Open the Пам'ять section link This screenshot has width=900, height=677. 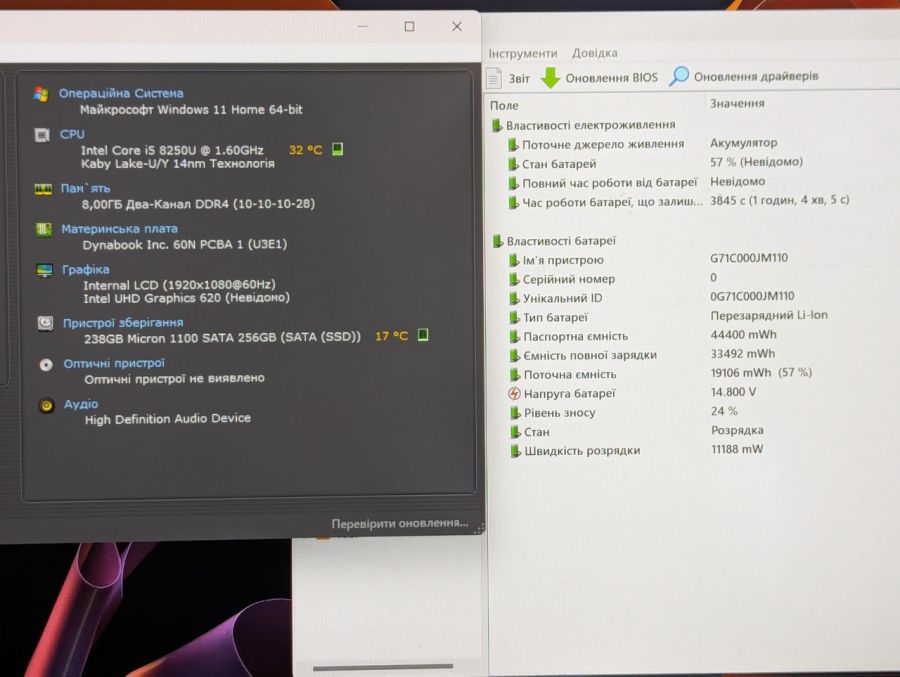click(x=86, y=188)
